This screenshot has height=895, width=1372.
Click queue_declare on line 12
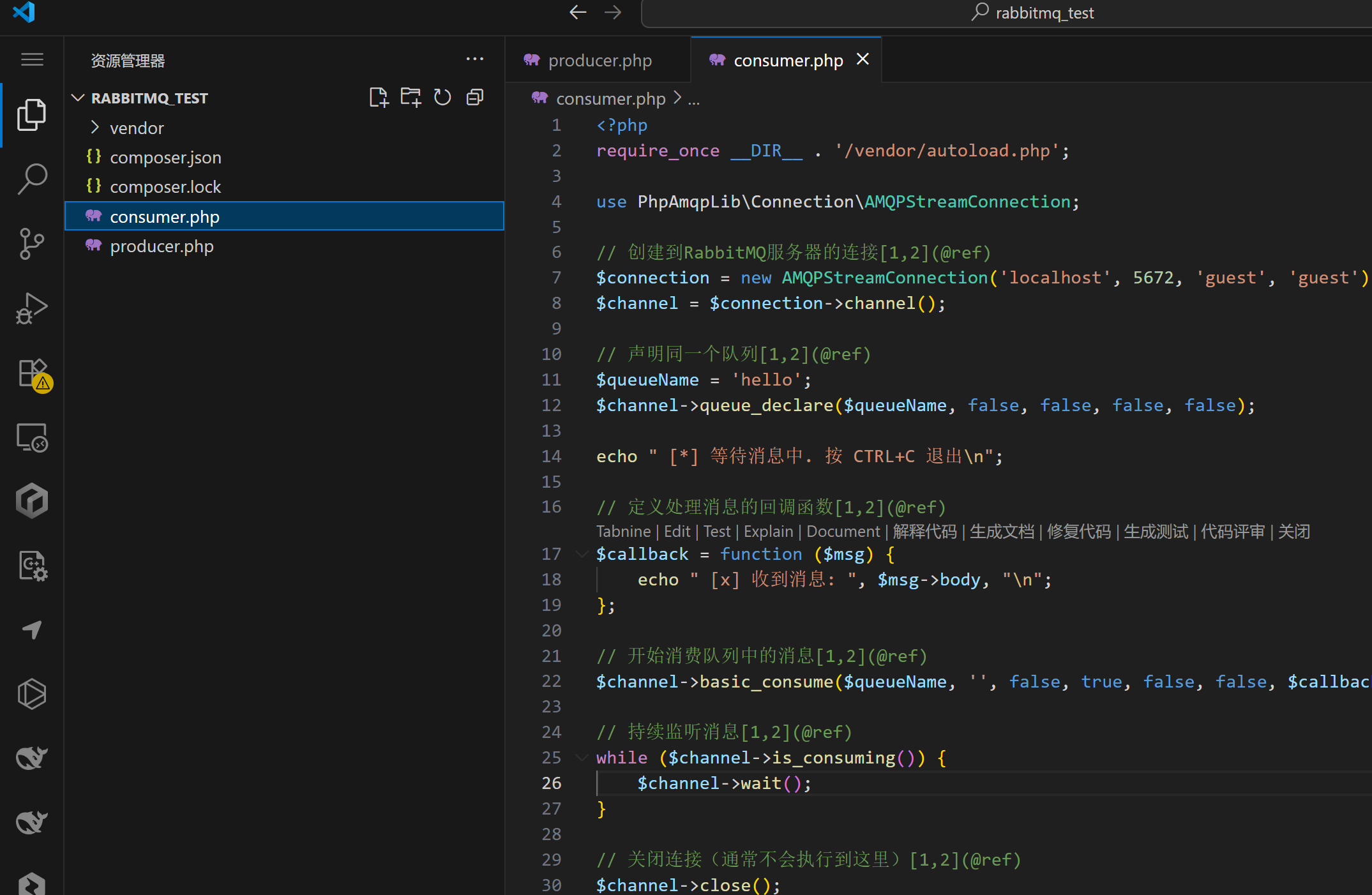click(766, 405)
